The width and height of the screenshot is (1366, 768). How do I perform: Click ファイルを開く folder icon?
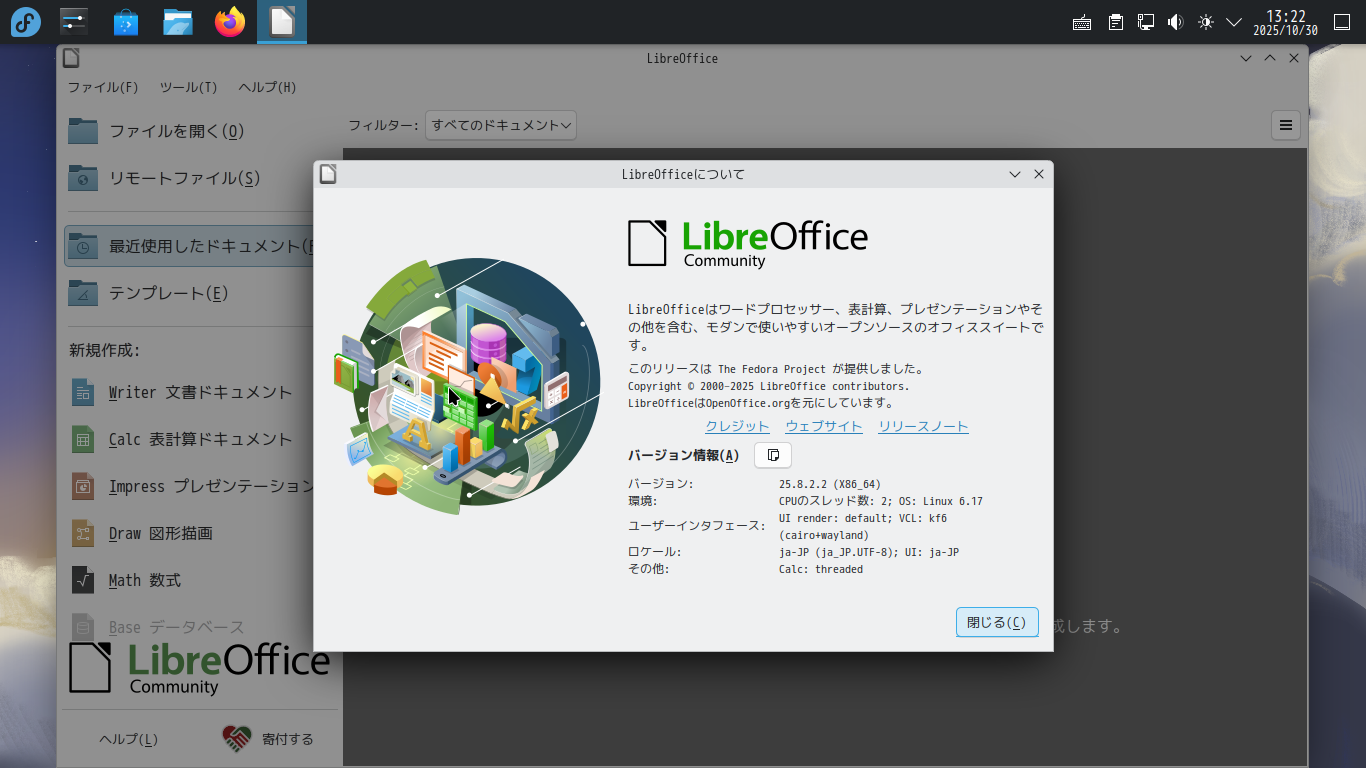click(x=83, y=131)
